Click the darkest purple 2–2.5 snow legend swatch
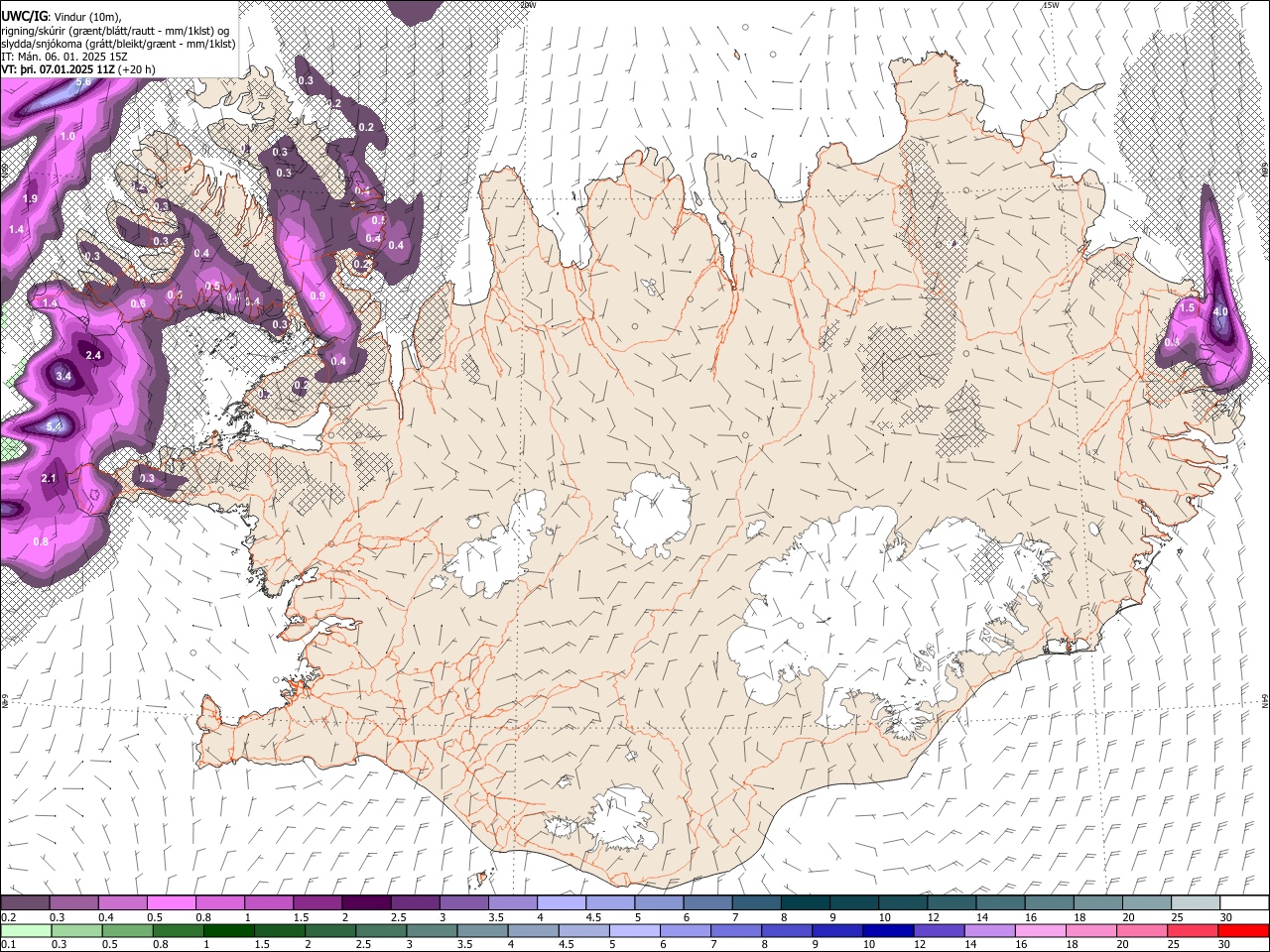1270x952 pixels. pos(365,903)
